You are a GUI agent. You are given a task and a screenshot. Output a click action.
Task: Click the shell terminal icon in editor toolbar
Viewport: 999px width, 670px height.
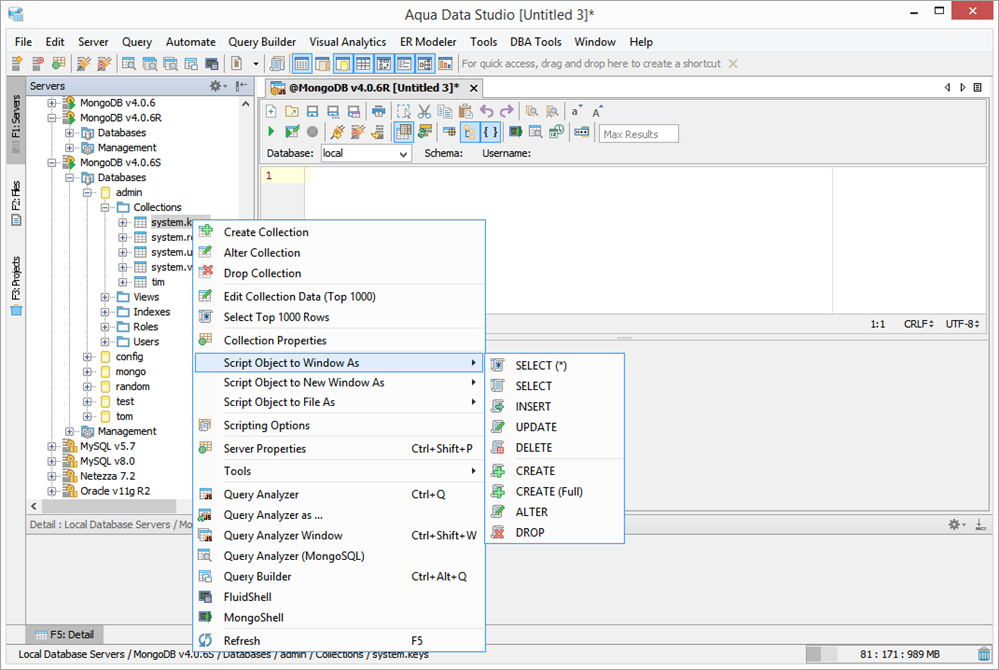516,132
